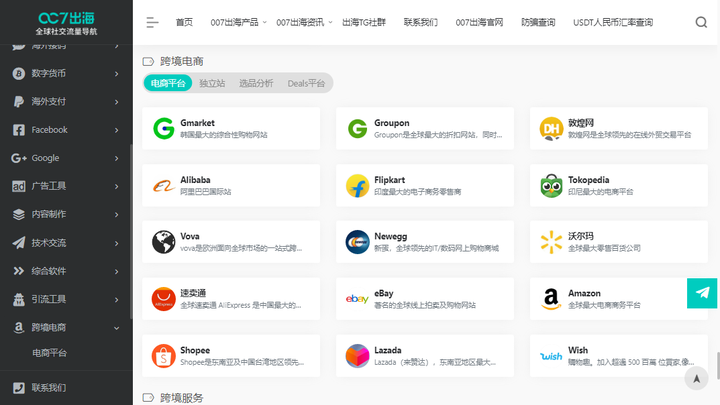Click the 007出海 logo
The width and height of the screenshot is (720, 405).
pos(67,23)
